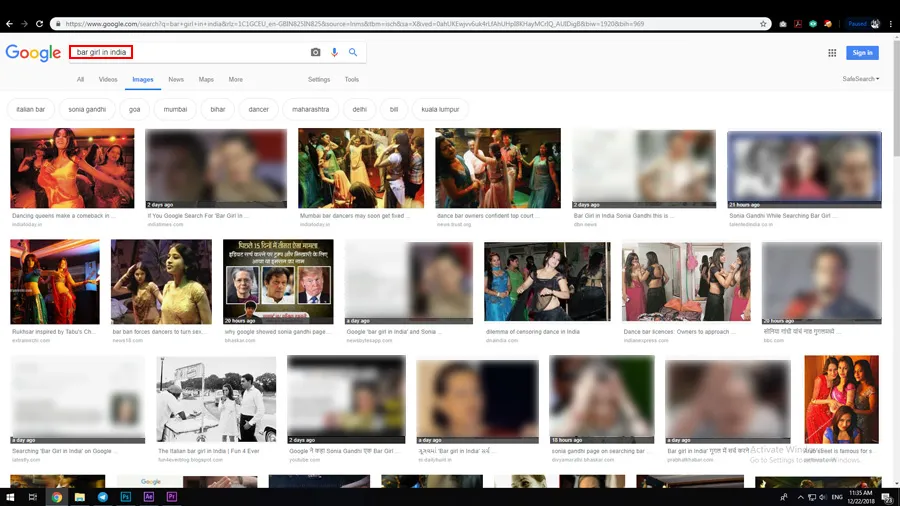Click the People icon in taskbar
The height and width of the screenshot is (506, 900).
[783, 497]
